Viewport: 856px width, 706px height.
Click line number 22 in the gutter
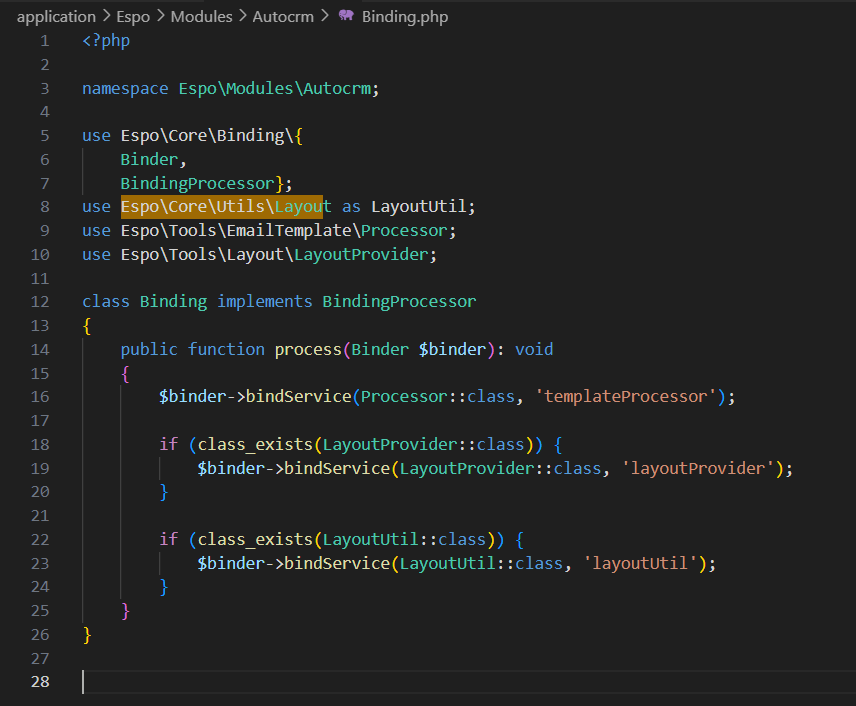40,539
